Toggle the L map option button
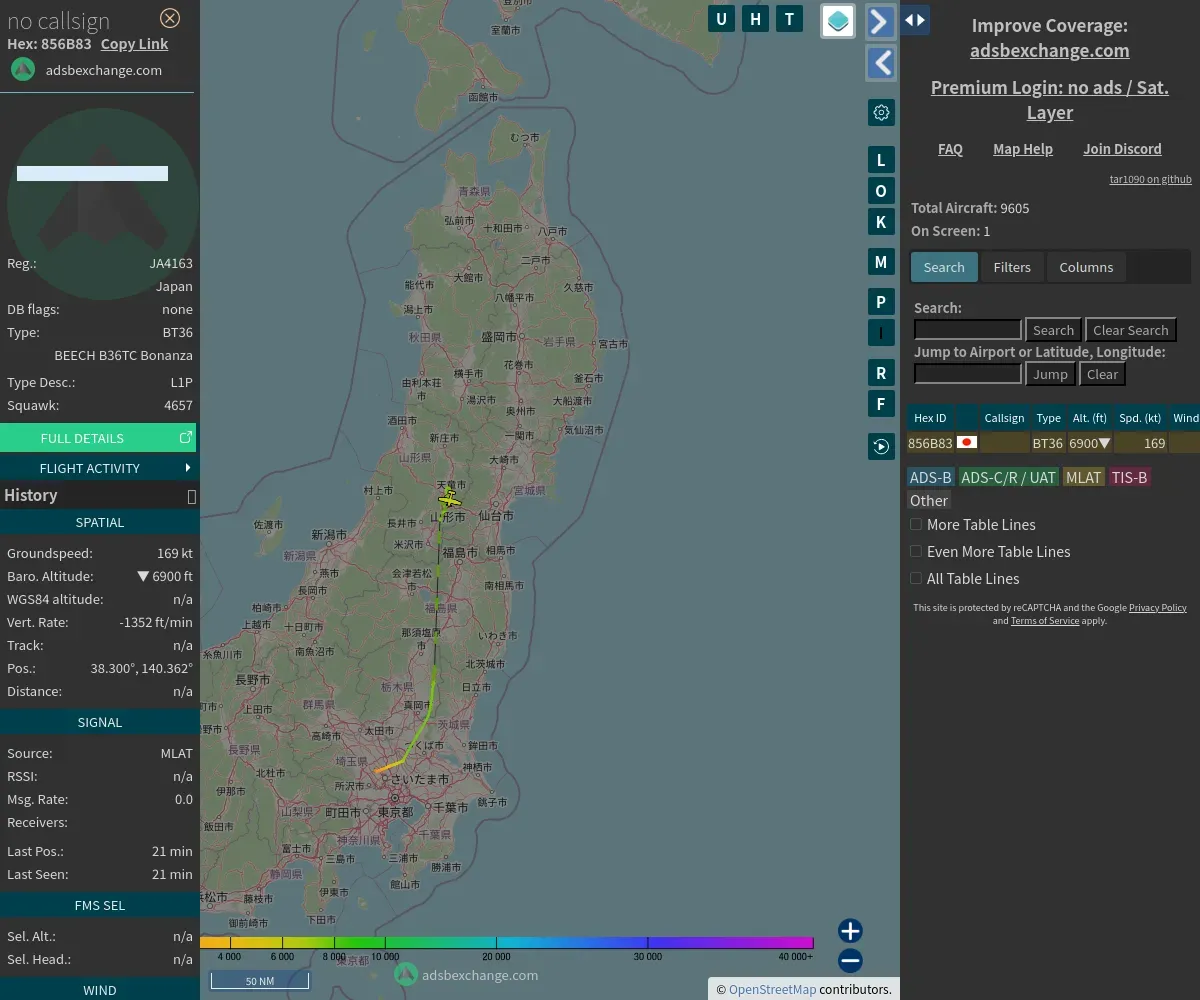The image size is (1200, 1000). [x=881, y=160]
